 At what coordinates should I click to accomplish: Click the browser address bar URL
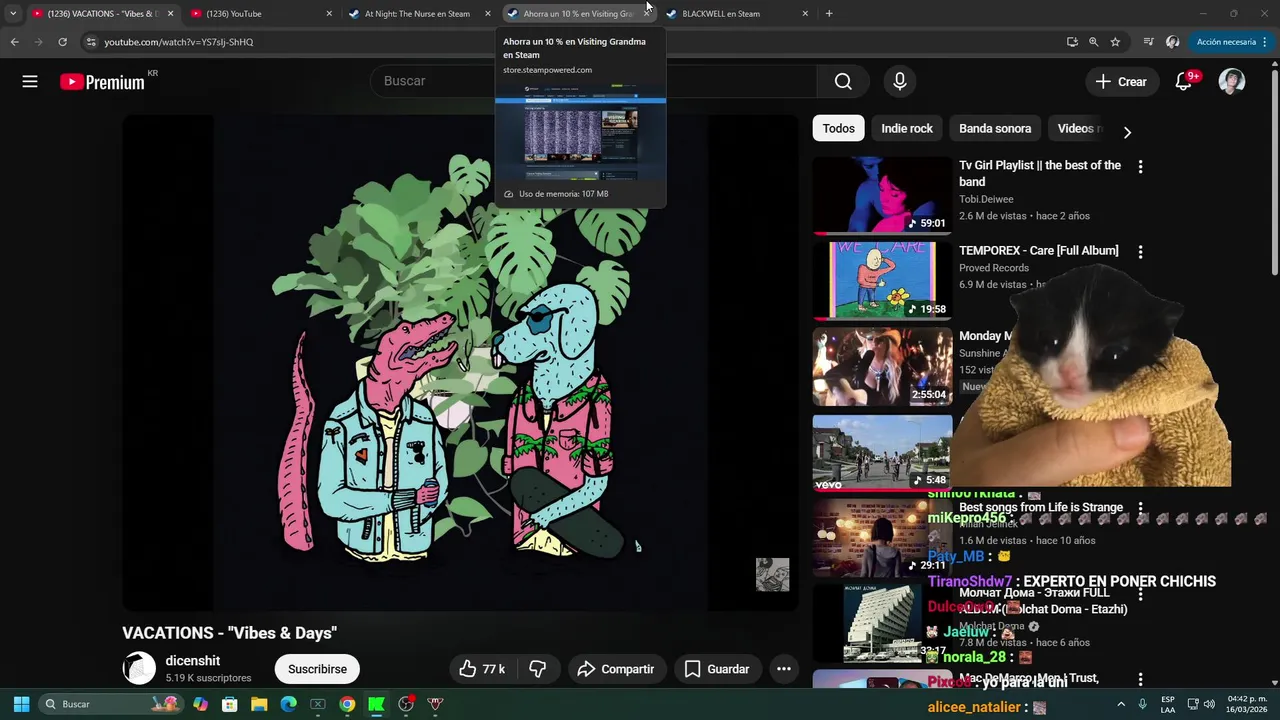coord(179,42)
